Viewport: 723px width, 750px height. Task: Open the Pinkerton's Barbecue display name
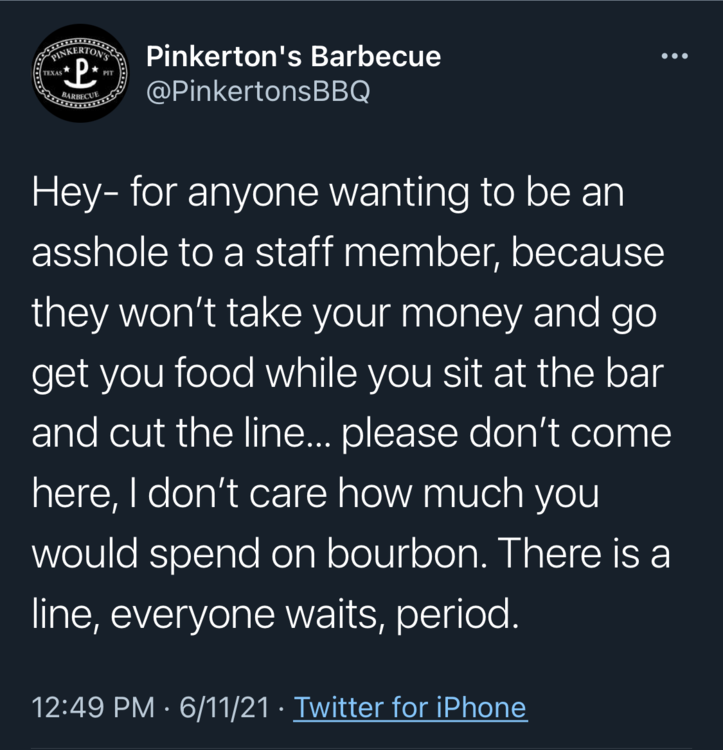coord(293,56)
